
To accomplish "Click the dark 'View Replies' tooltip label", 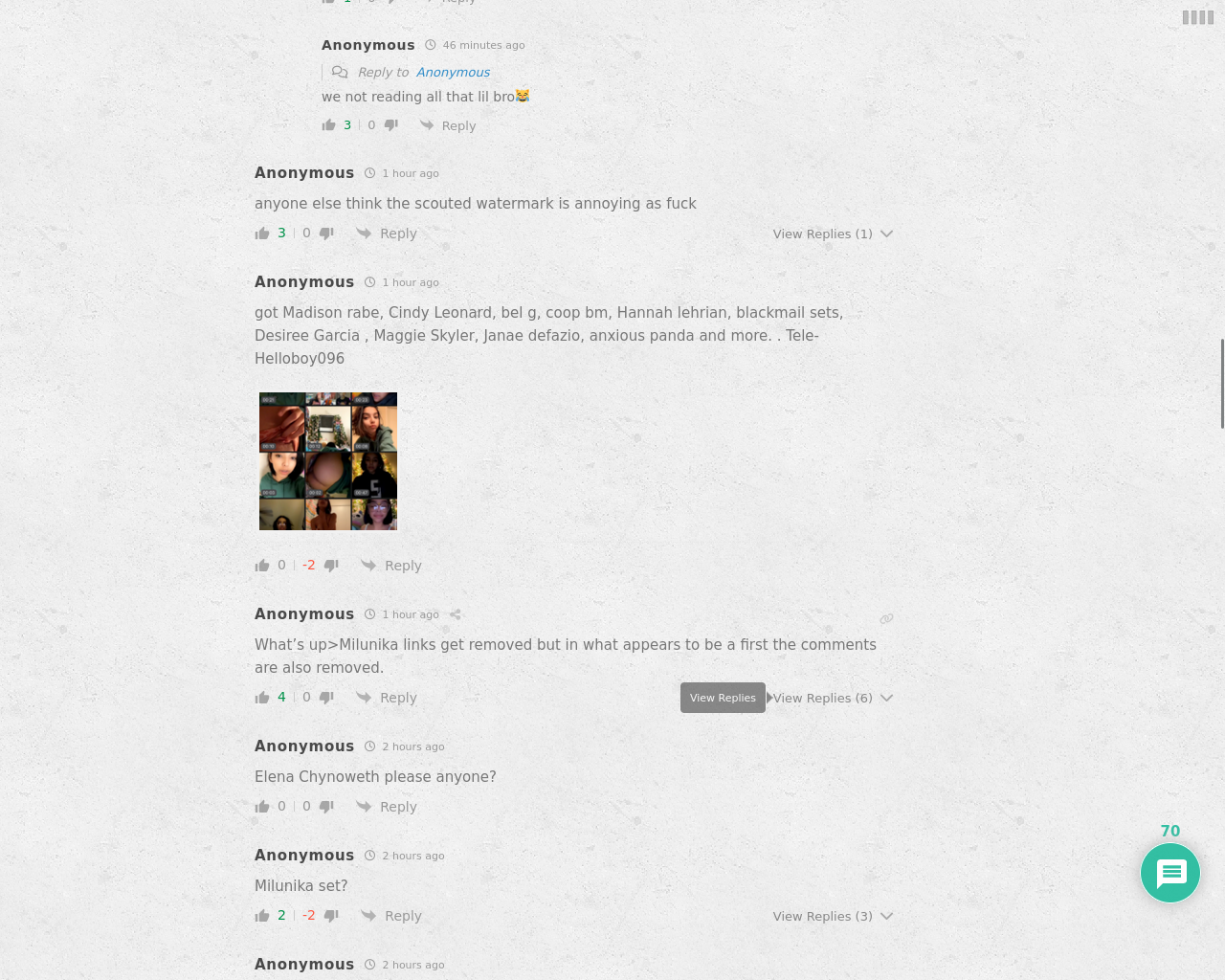I will pyautogui.click(x=723, y=698).
